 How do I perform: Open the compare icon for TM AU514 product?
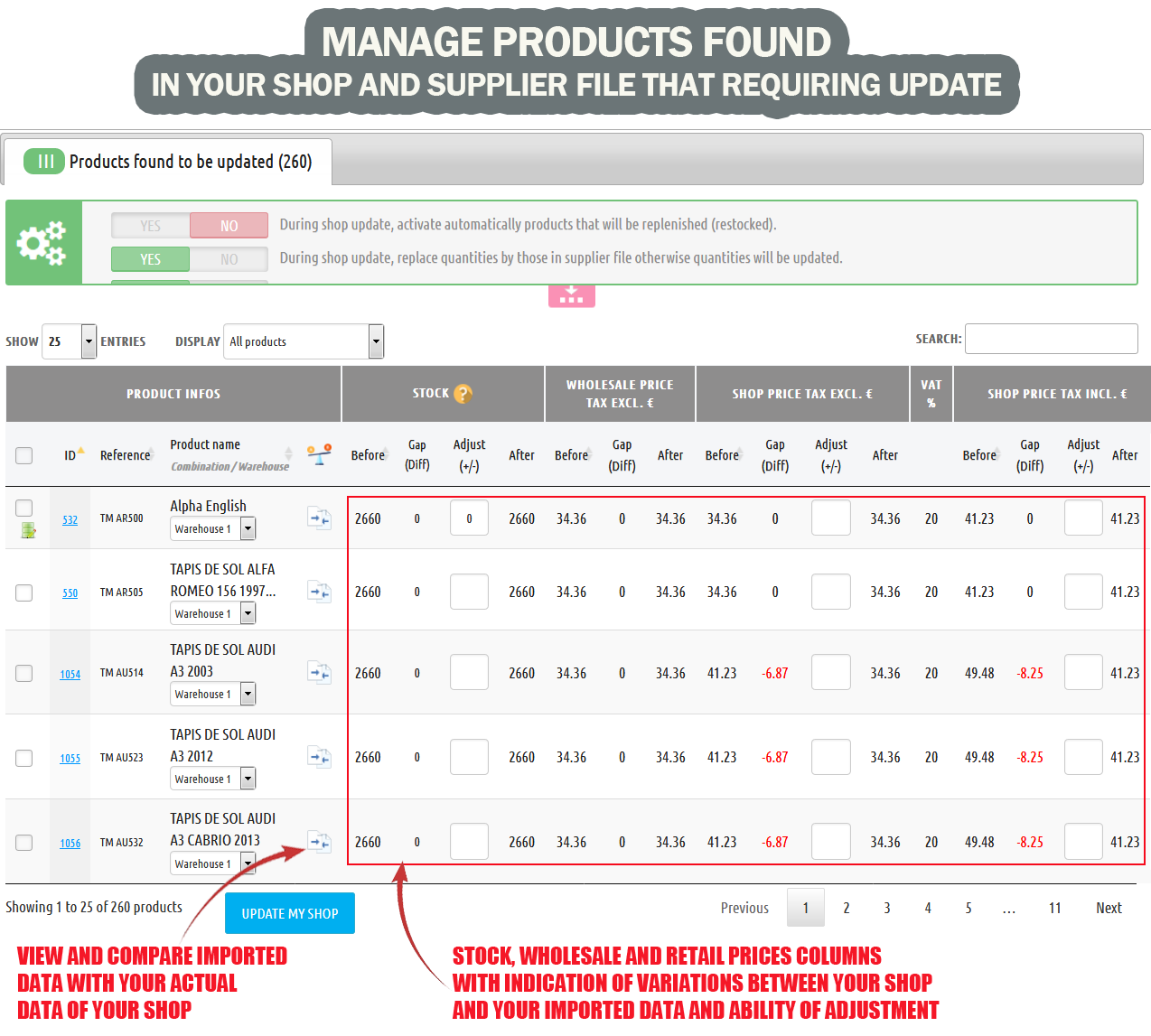pyautogui.click(x=319, y=673)
